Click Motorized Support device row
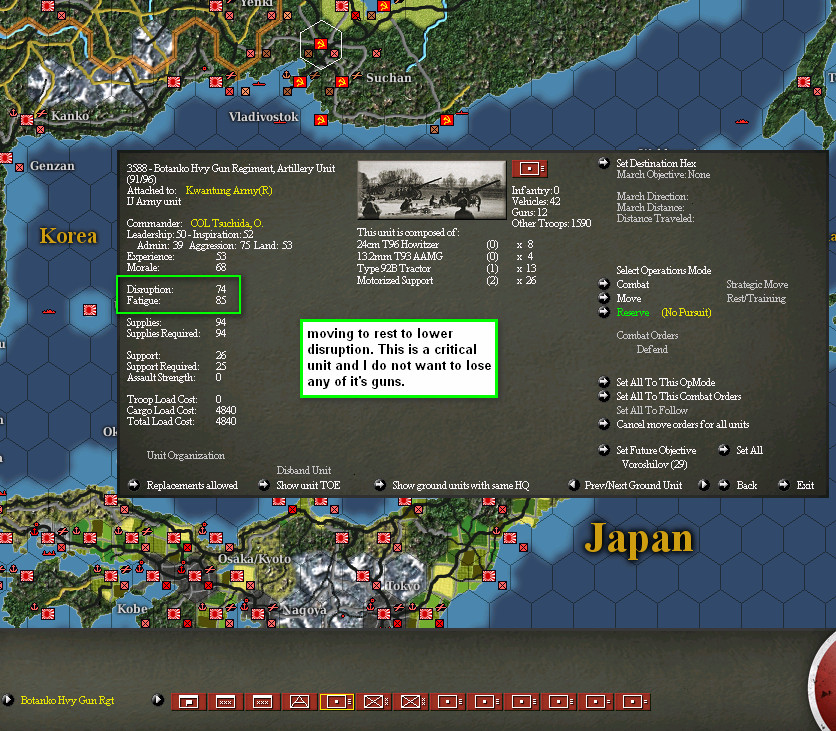 447,280
